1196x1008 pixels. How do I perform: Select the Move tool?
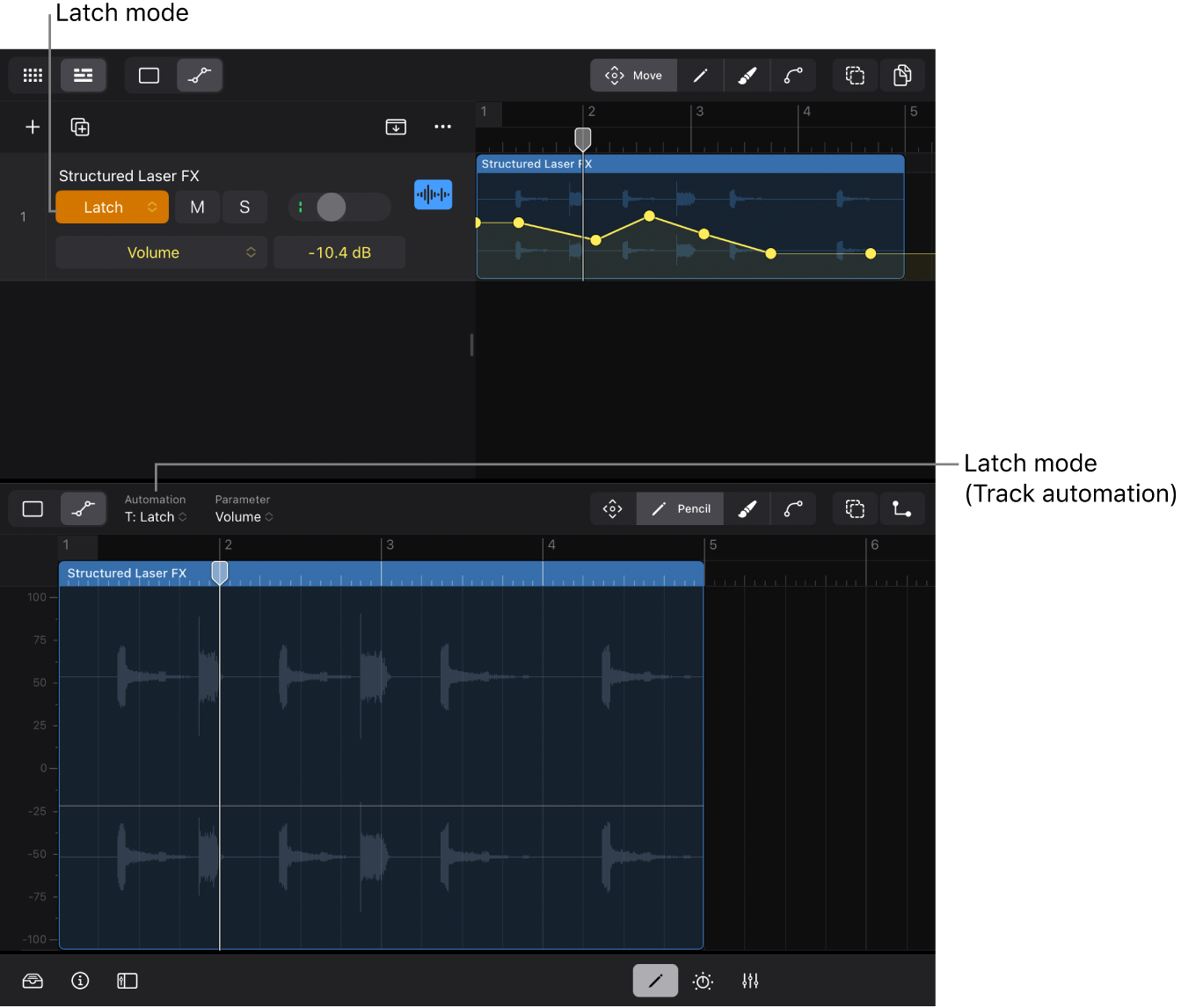(634, 76)
